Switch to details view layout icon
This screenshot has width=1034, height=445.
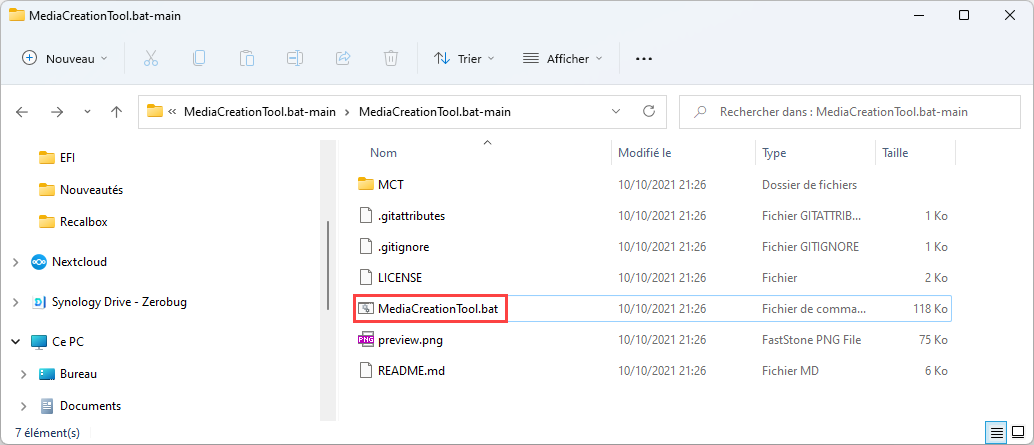(x=996, y=433)
